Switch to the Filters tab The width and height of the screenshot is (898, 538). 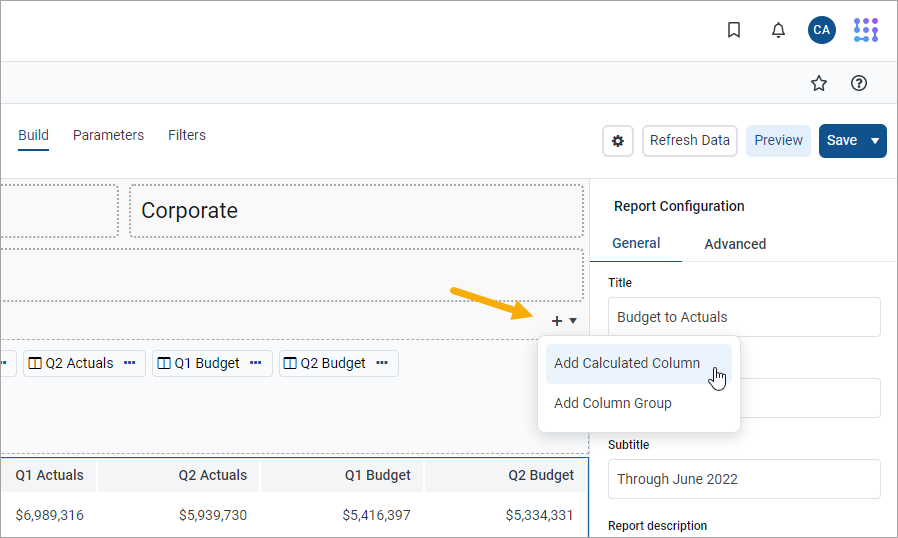pyautogui.click(x=187, y=135)
